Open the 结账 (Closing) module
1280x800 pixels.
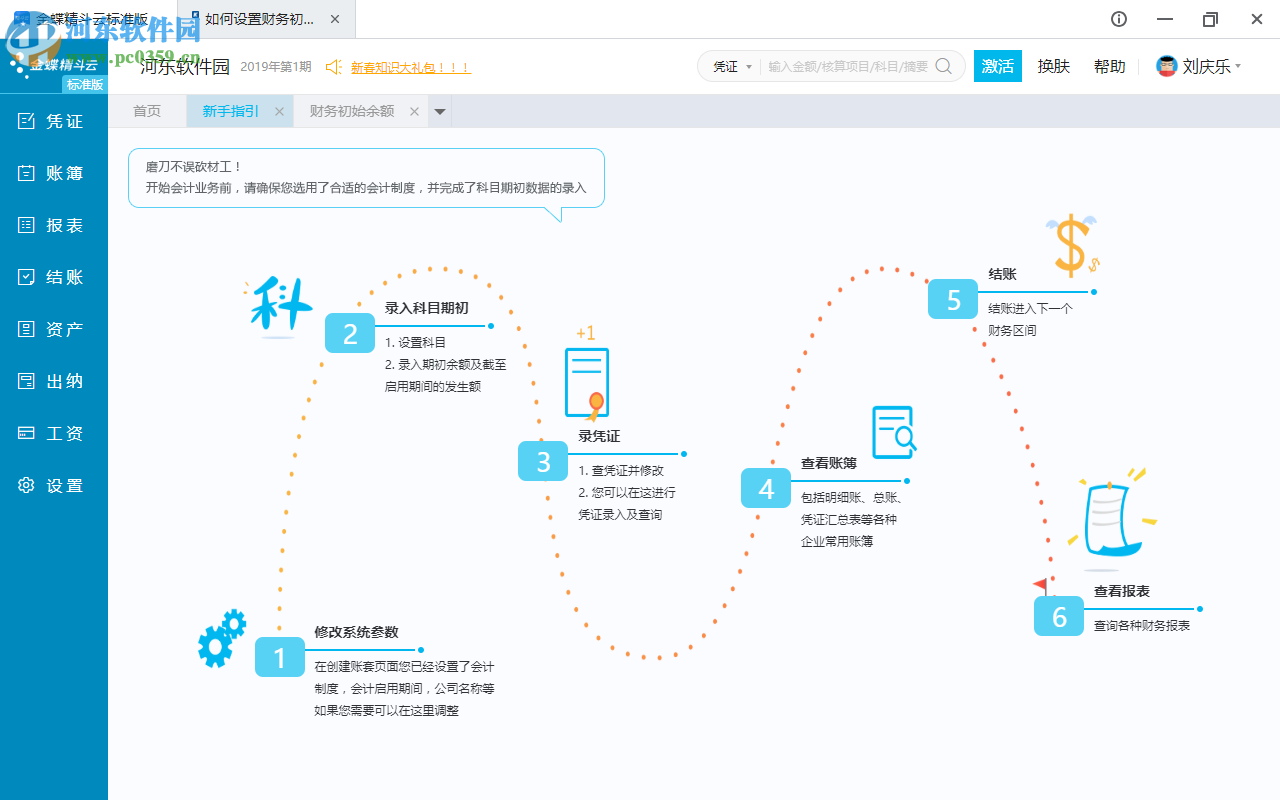click(x=54, y=277)
